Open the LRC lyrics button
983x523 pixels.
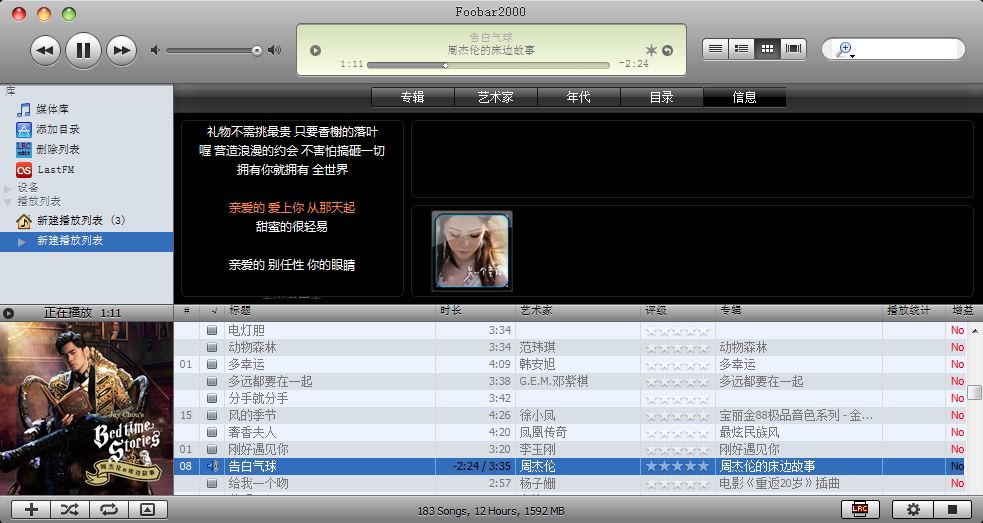pos(860,509)
